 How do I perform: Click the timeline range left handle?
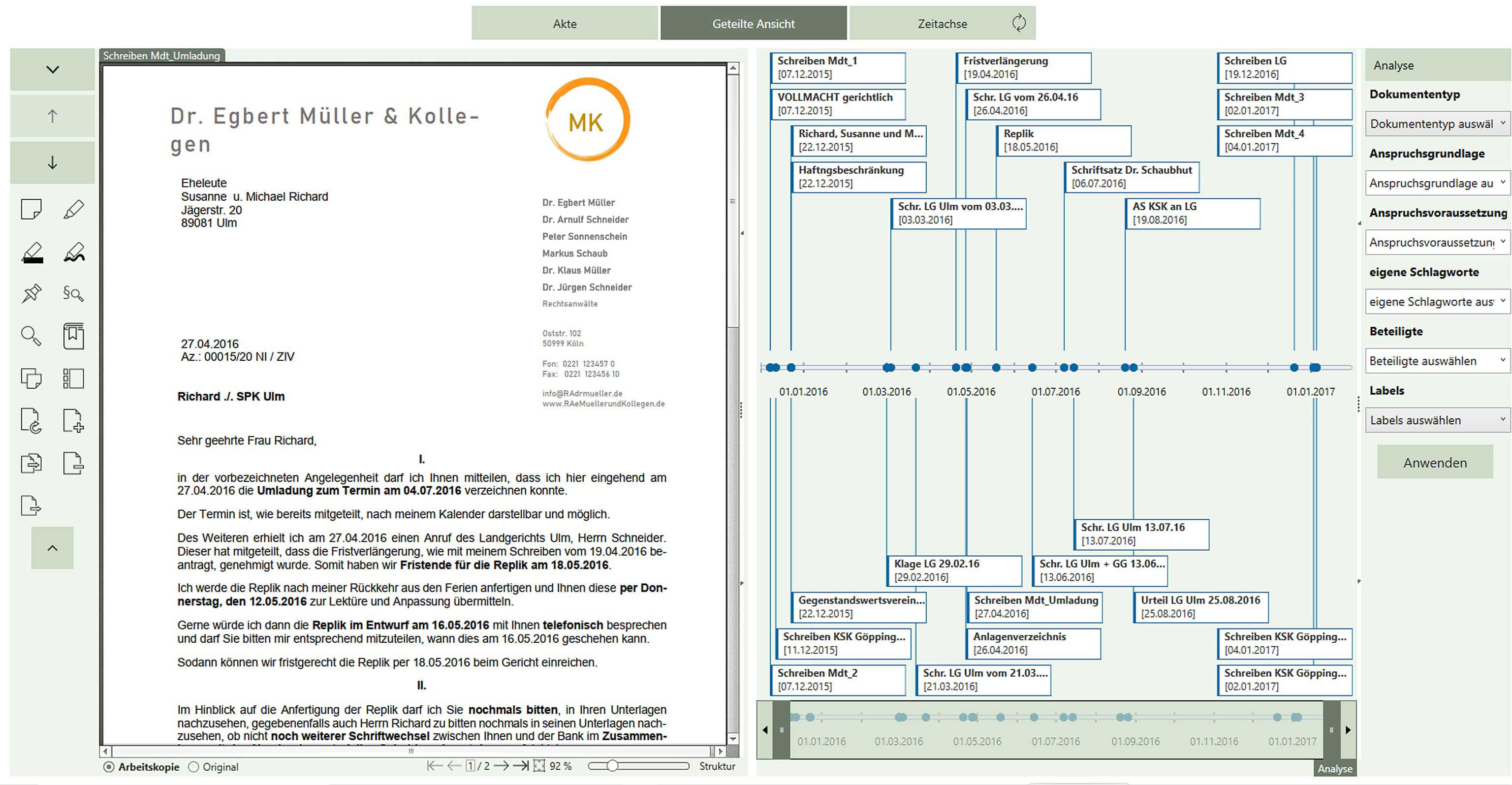pos(781,730)
